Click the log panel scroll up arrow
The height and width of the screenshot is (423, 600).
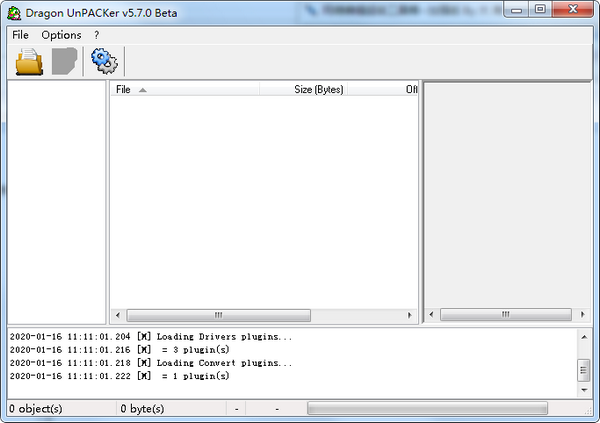[584, 337]
